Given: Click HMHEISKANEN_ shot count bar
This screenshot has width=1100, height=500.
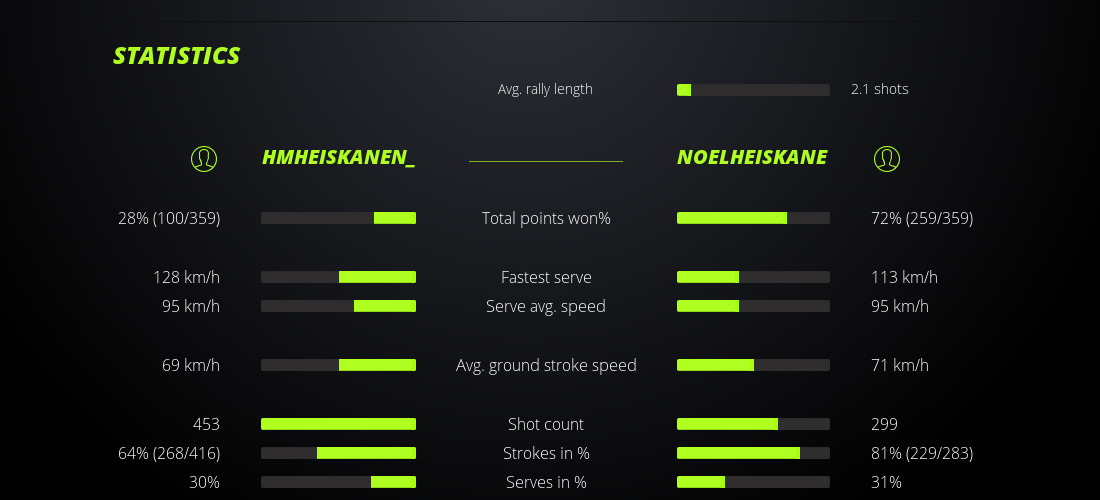Looking at the screenshot, I should tap(338, 424).
